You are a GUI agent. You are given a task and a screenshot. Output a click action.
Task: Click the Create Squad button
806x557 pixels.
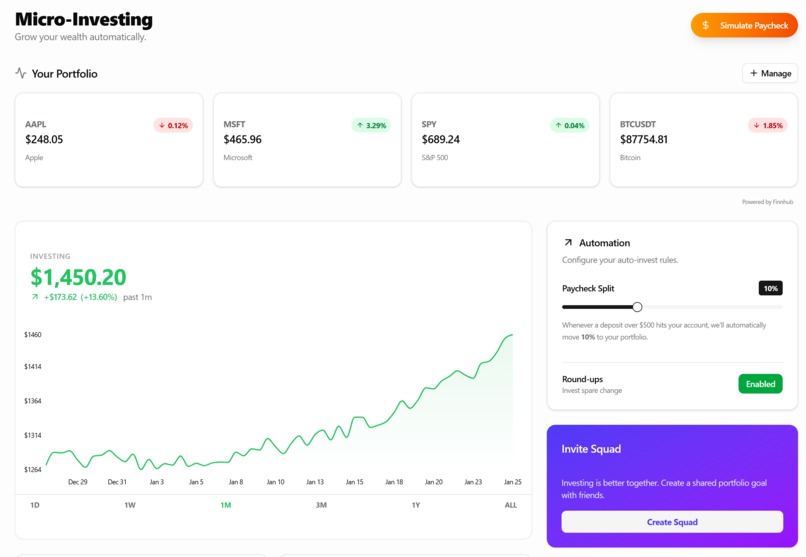pos(672,522)
